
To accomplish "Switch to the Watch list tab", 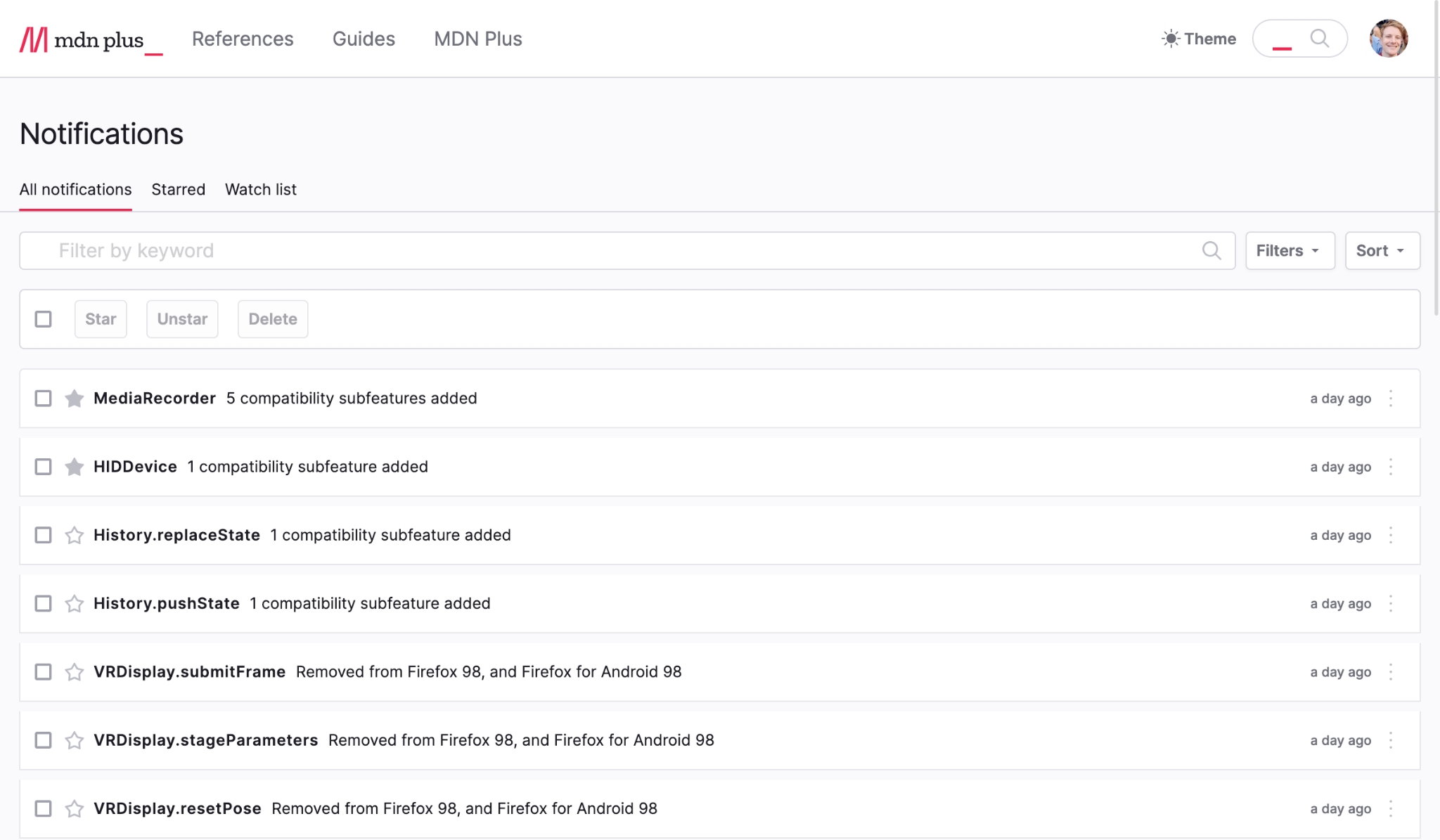I will tap(260, 190).
